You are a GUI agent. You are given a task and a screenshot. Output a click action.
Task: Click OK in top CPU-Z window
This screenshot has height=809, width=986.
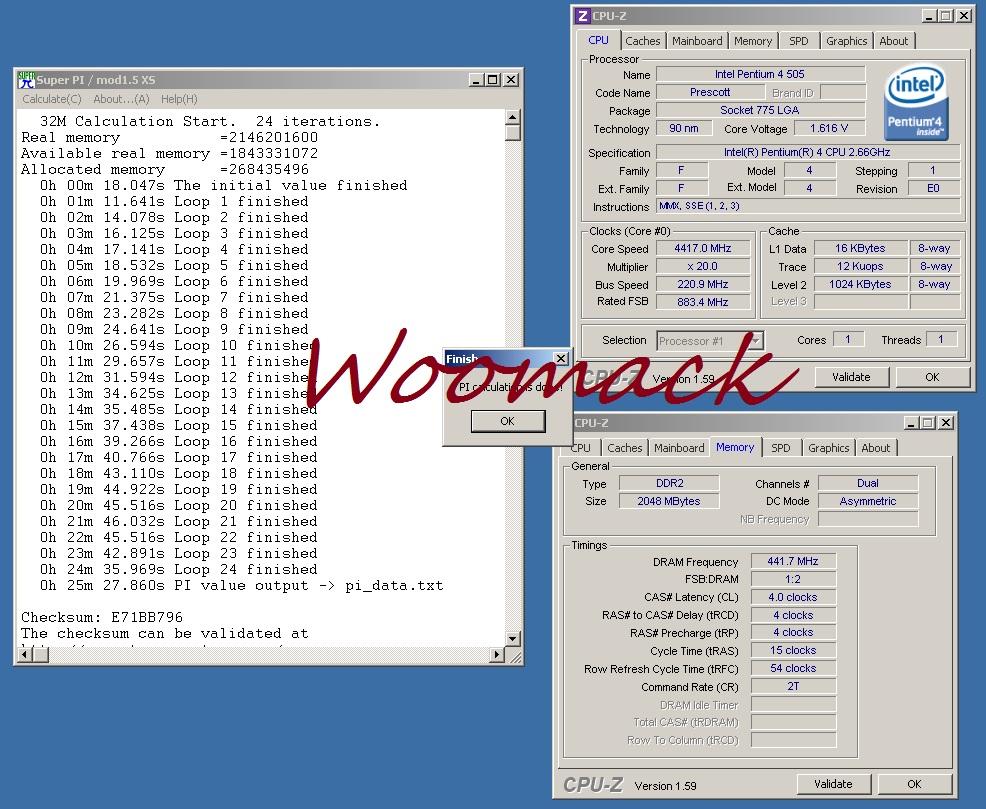tap(932, 377)
